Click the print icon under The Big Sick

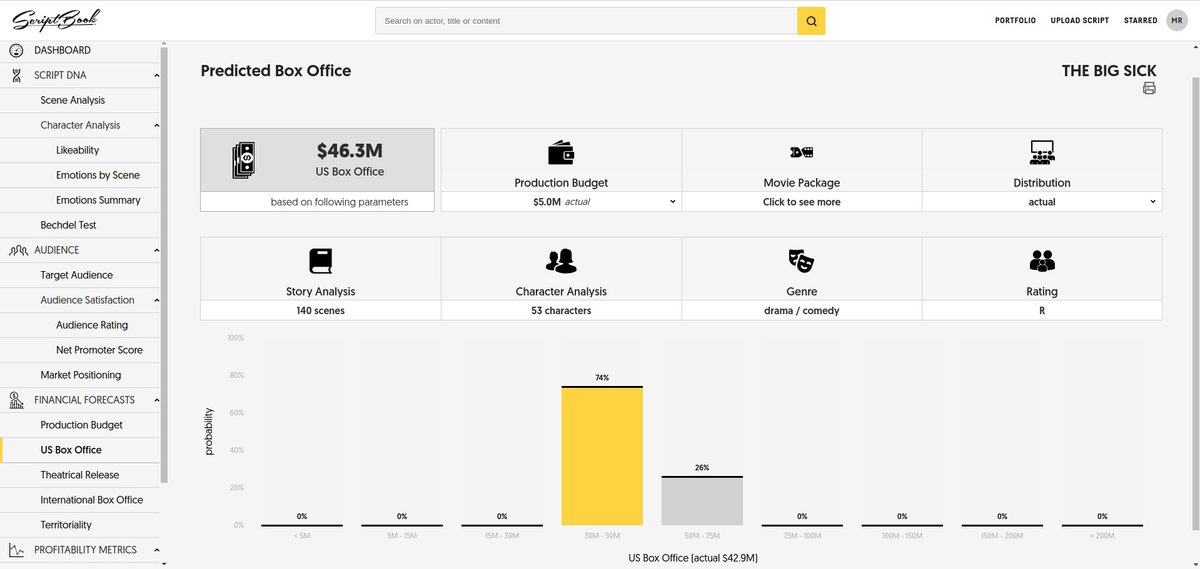(x=1149, y=89)
